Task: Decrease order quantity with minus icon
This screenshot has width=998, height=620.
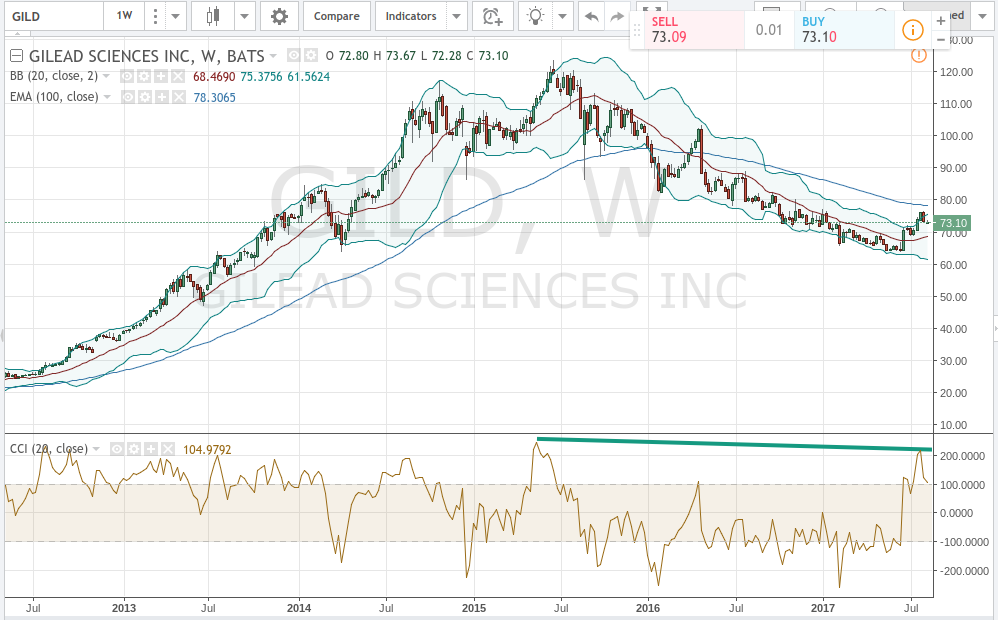Action: pyautogui.click(x=941, y=39)
